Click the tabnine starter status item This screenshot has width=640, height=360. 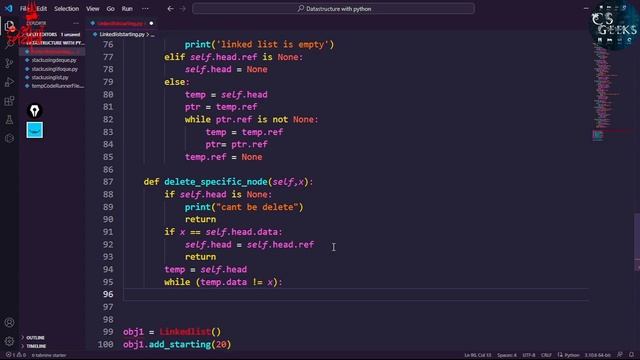(49, 355)
